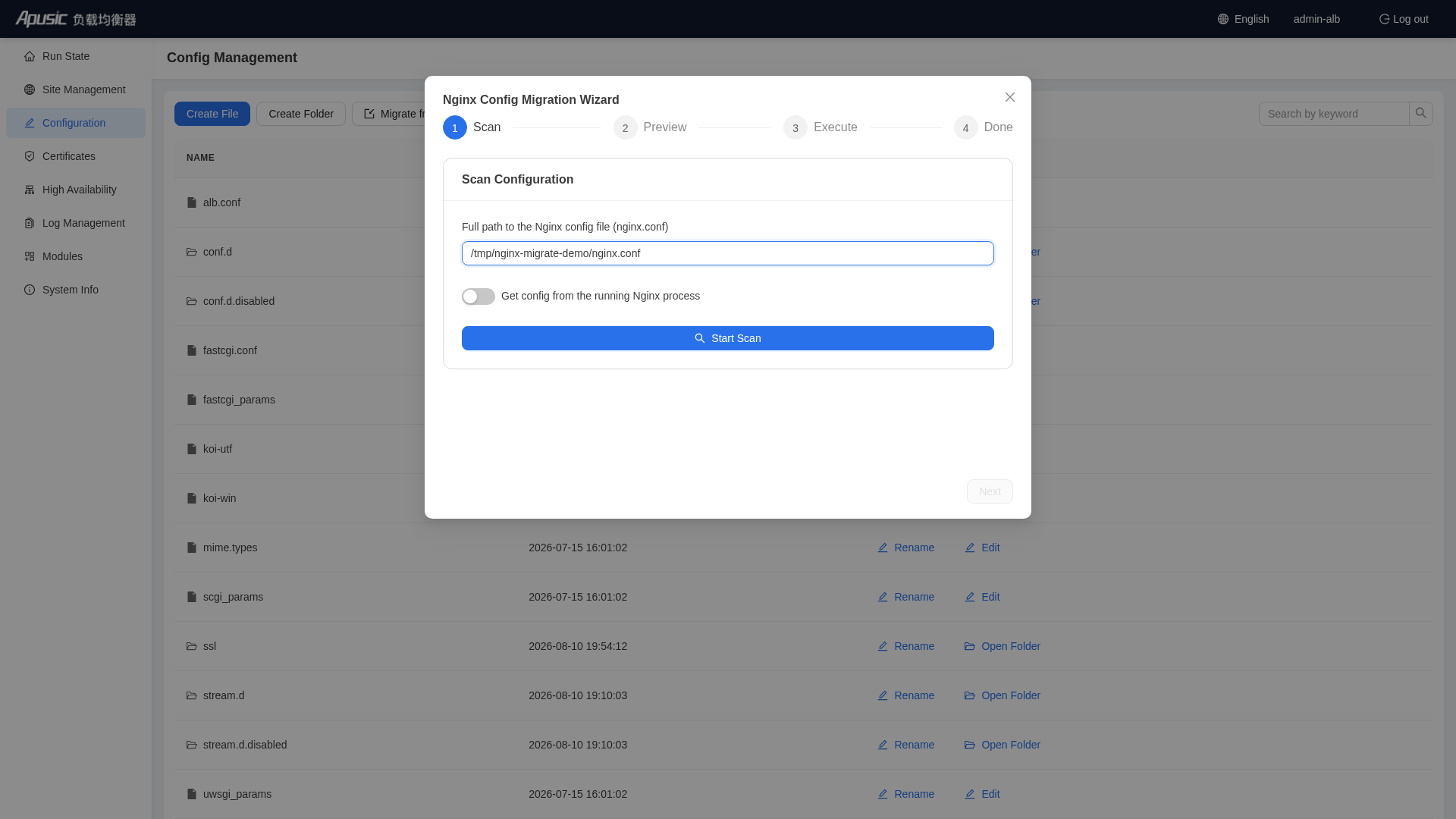Open Site Management in sidebar
This screenshot has height=819, width=1456.
pos(76,89)
